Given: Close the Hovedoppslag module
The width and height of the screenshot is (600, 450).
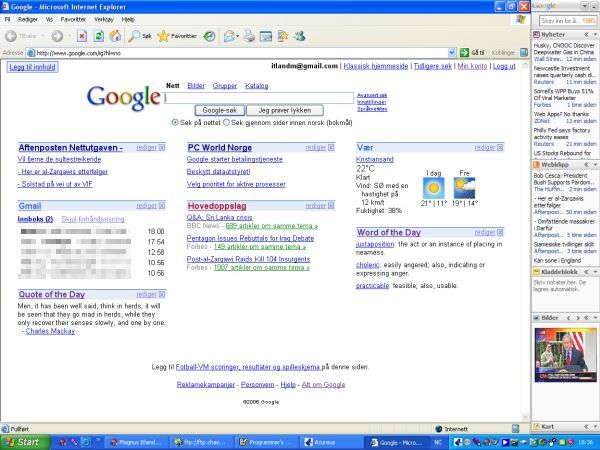Looking at the screenshot, I should (x=331, y=205).
